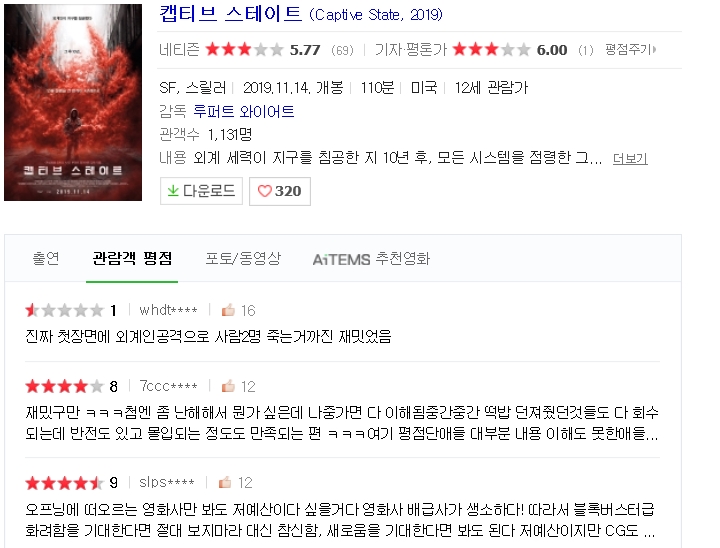Click the 다운로드 button
720x548 pixels.
tap(201, 191)
